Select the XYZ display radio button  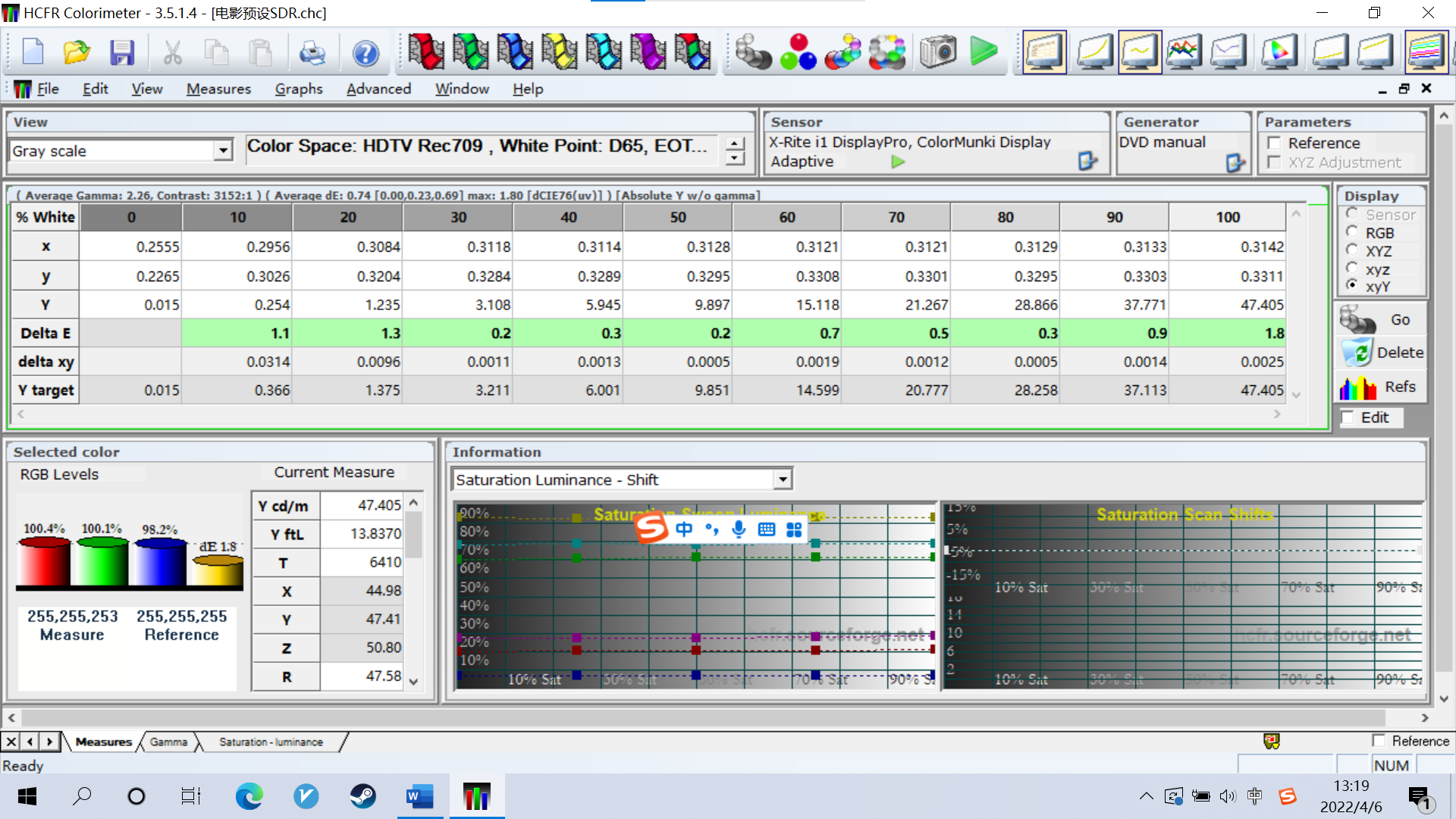pyautogui.click(x=1352, y=250)
